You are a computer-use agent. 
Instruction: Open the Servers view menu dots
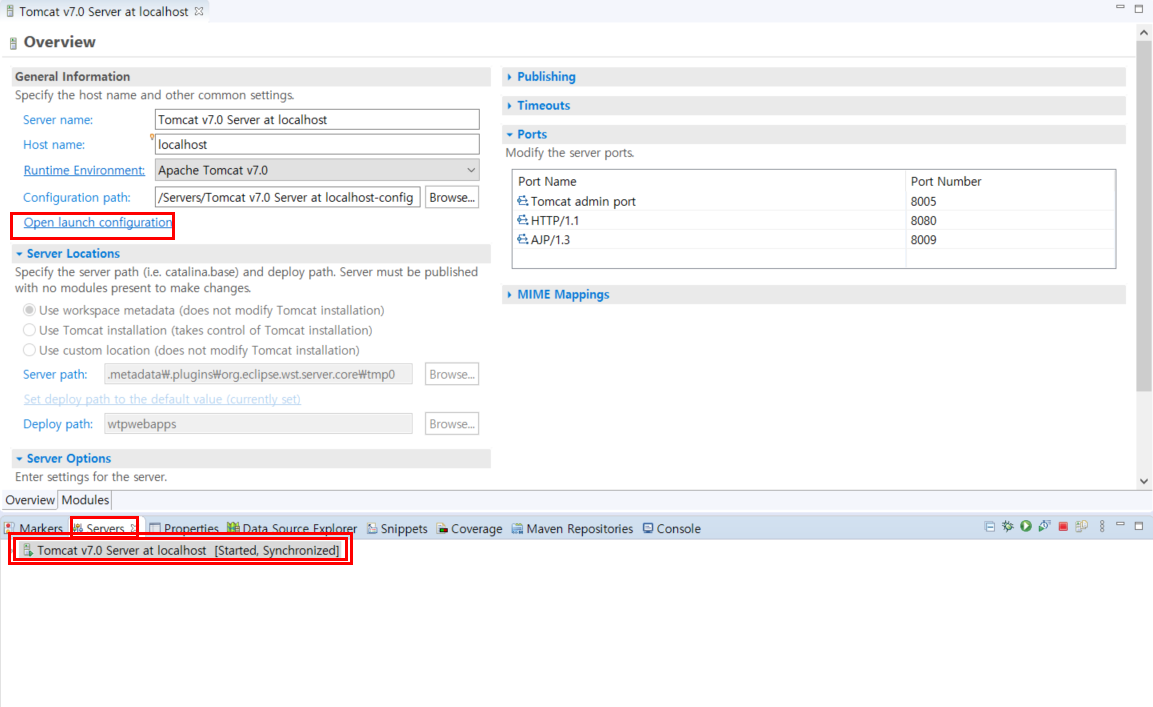(1102, 527)
